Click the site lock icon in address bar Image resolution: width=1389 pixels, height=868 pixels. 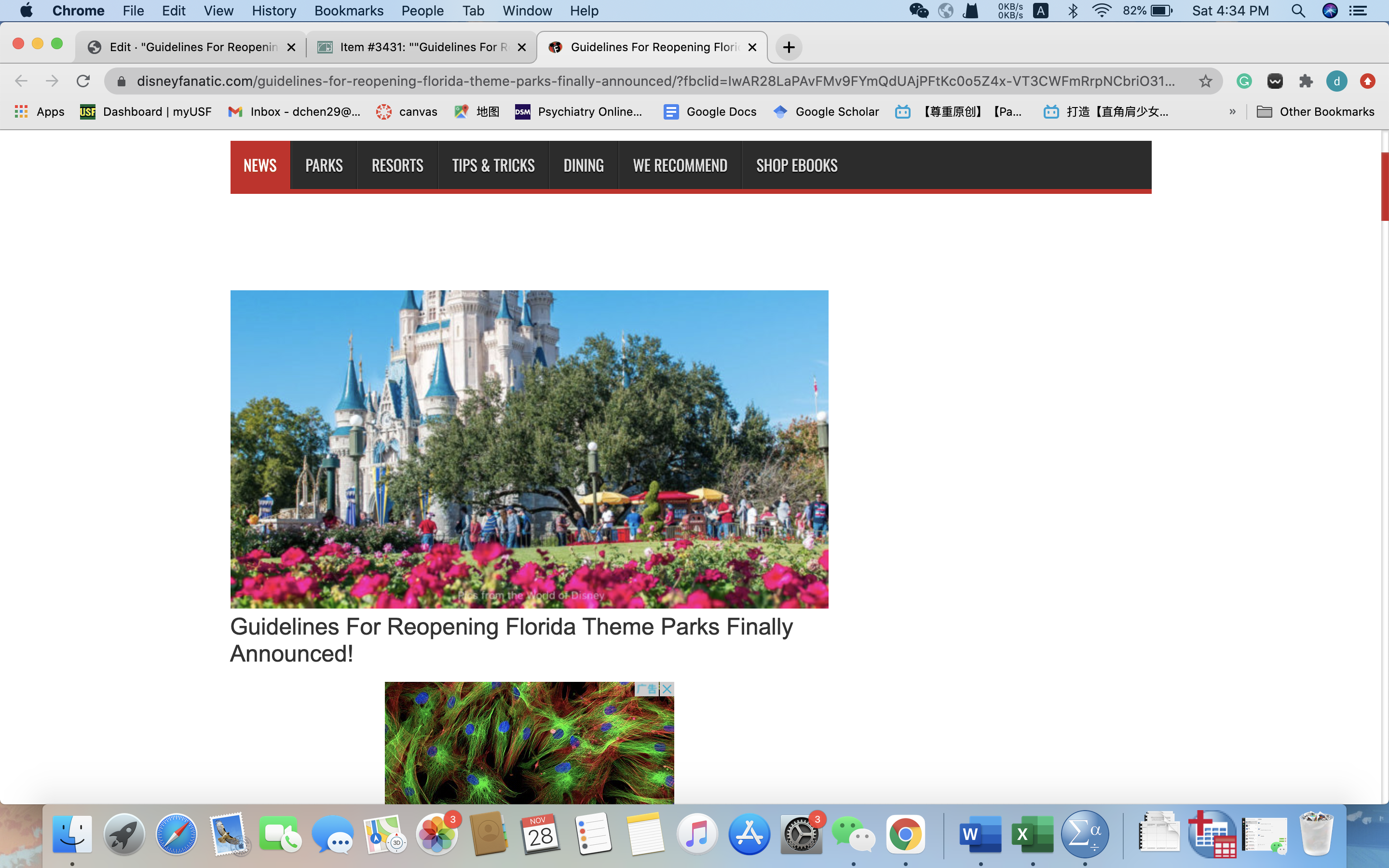tap(121, 81)
